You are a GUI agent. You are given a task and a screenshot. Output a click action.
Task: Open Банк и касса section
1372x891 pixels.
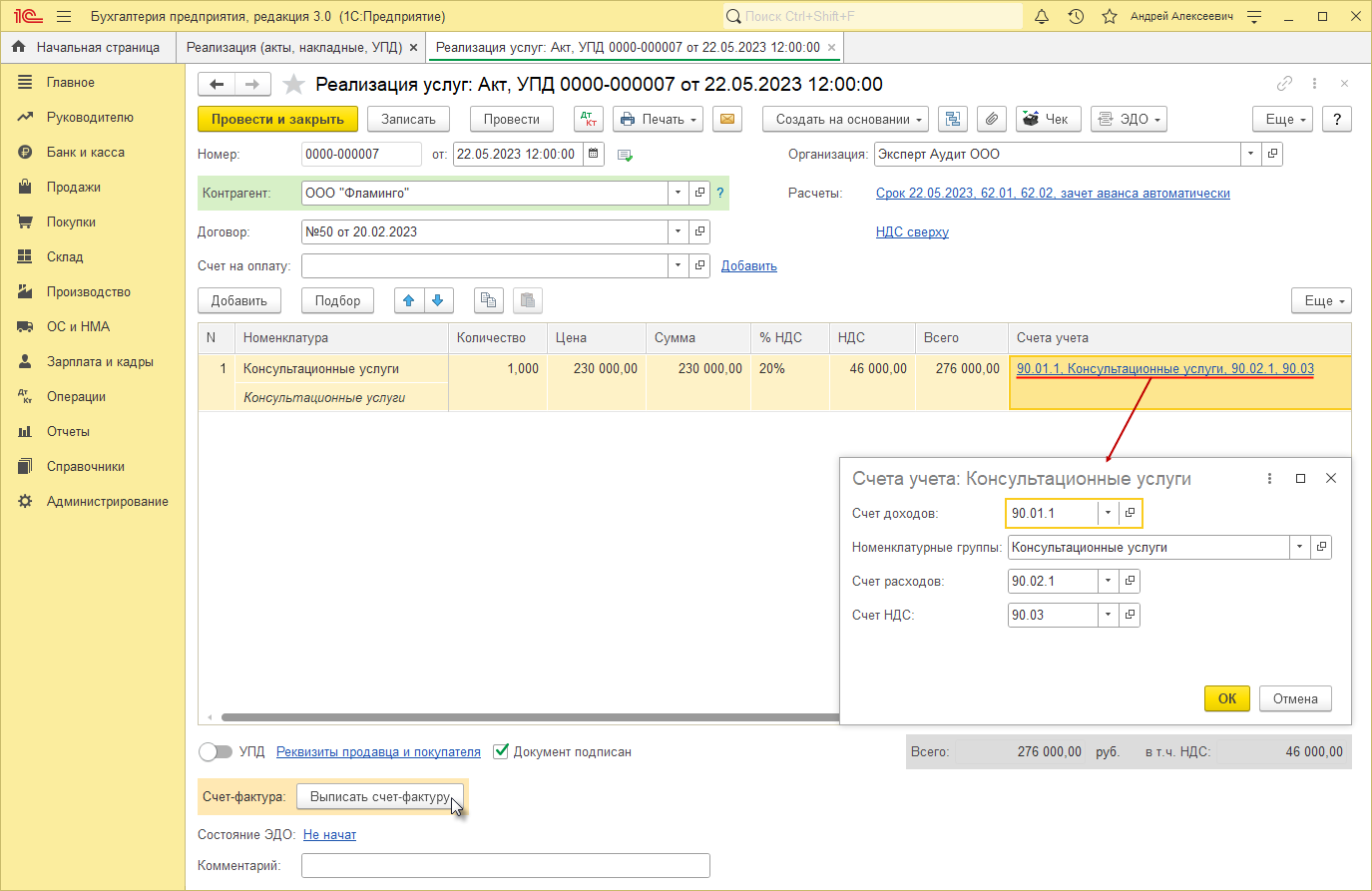pyautogui.click(x=85, y=152)
